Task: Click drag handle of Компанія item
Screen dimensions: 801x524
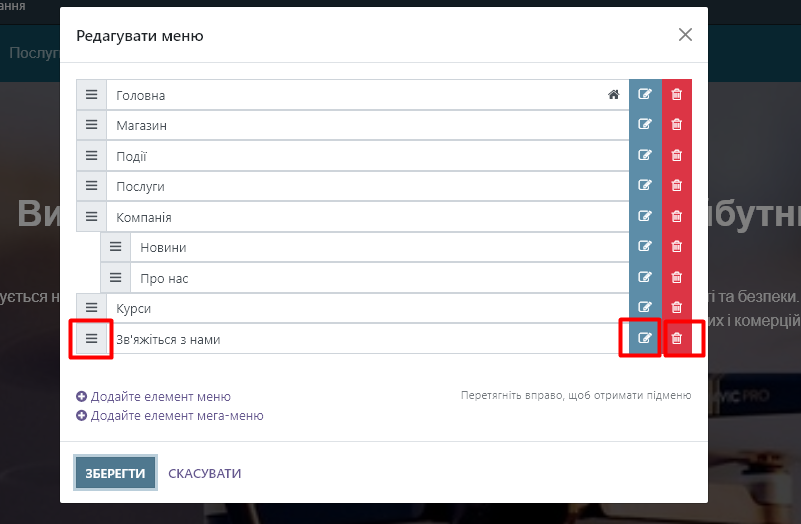Action: click(91, 217)
